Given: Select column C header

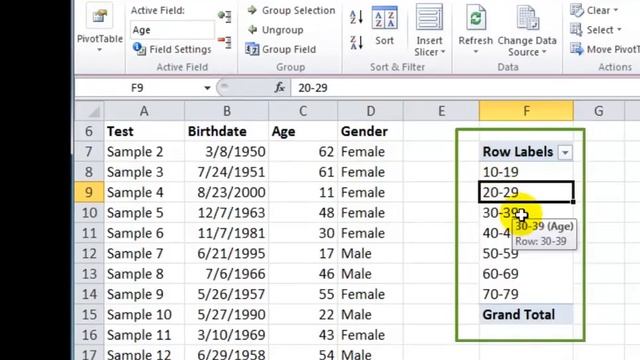Looking at the screenshot, I should coord(303,111).
